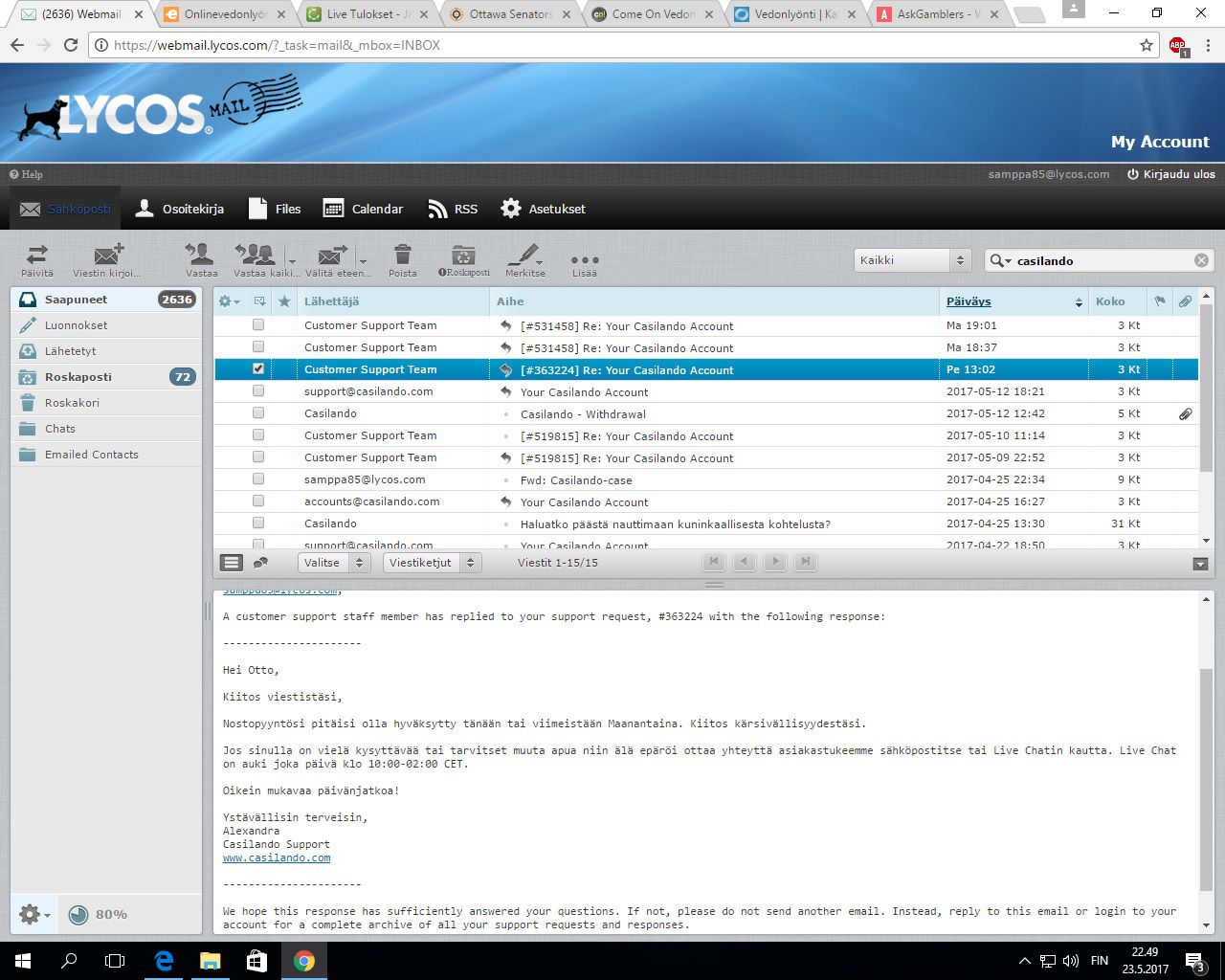Image resolution: width=1225 pixels, height=980 pixels.
Task: Open the Valitse selection dropdown
Action: pos(333,563)
